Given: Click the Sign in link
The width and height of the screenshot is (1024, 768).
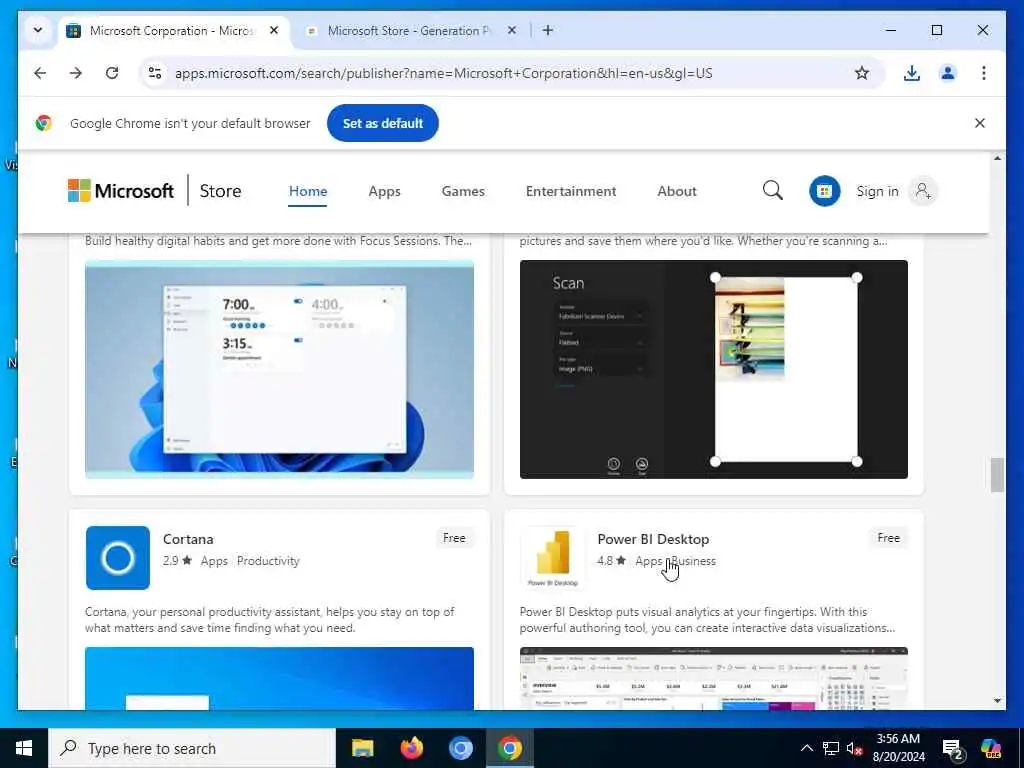Looking at the screenshot, I should pyautogui.click(x=877, y=191).
